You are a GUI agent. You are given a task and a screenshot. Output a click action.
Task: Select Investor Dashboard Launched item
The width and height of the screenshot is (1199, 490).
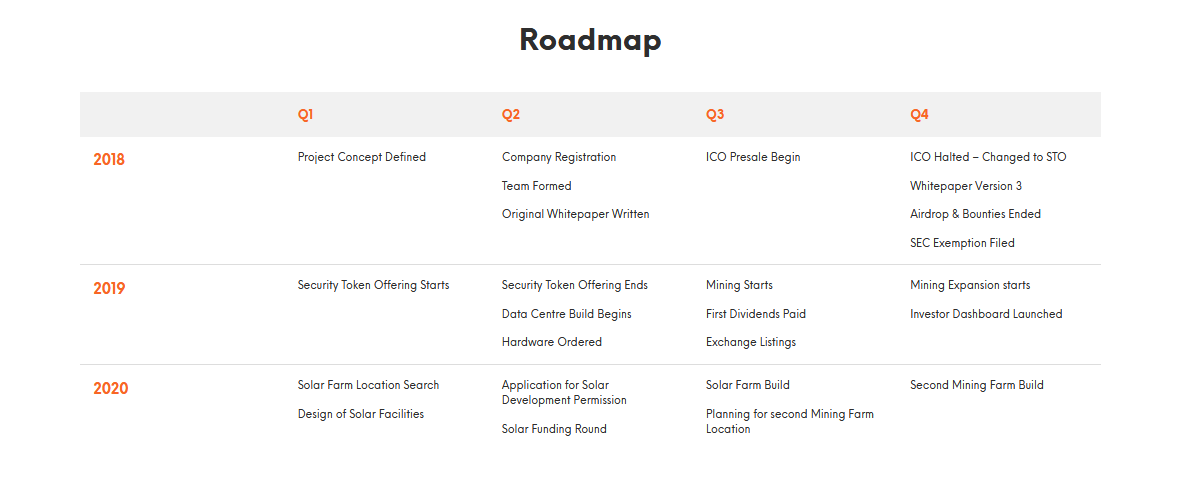986,314
